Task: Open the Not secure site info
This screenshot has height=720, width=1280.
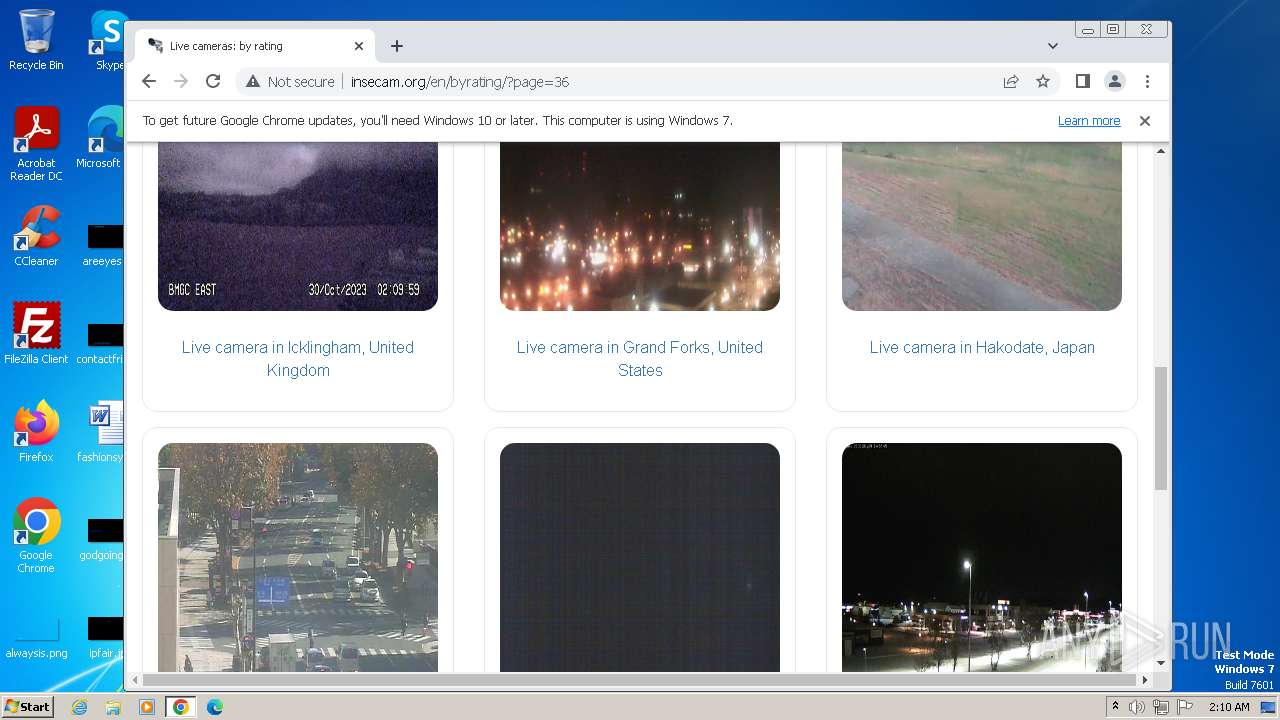Action: (290, 82)
